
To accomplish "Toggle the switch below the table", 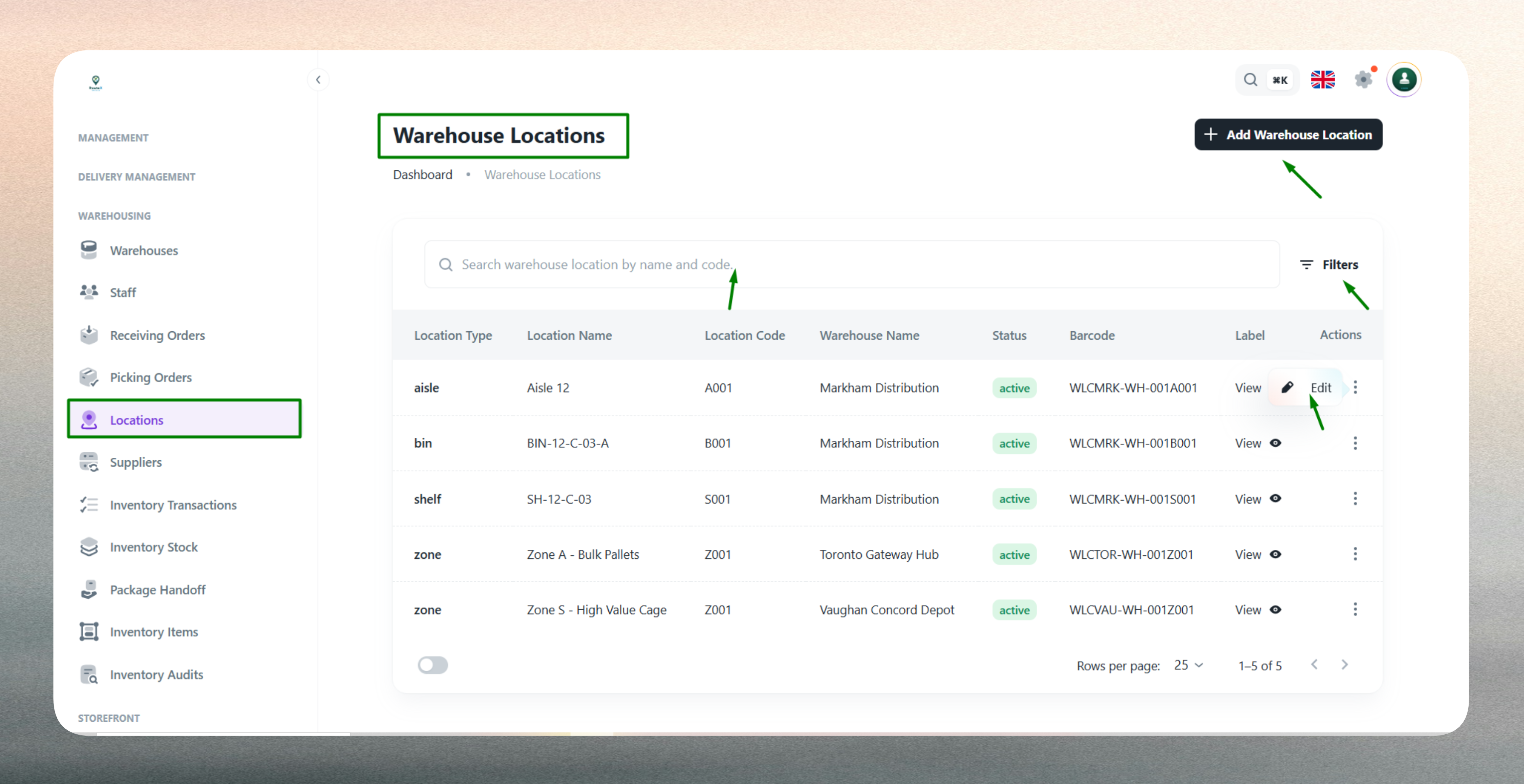I will click(433, 665).
